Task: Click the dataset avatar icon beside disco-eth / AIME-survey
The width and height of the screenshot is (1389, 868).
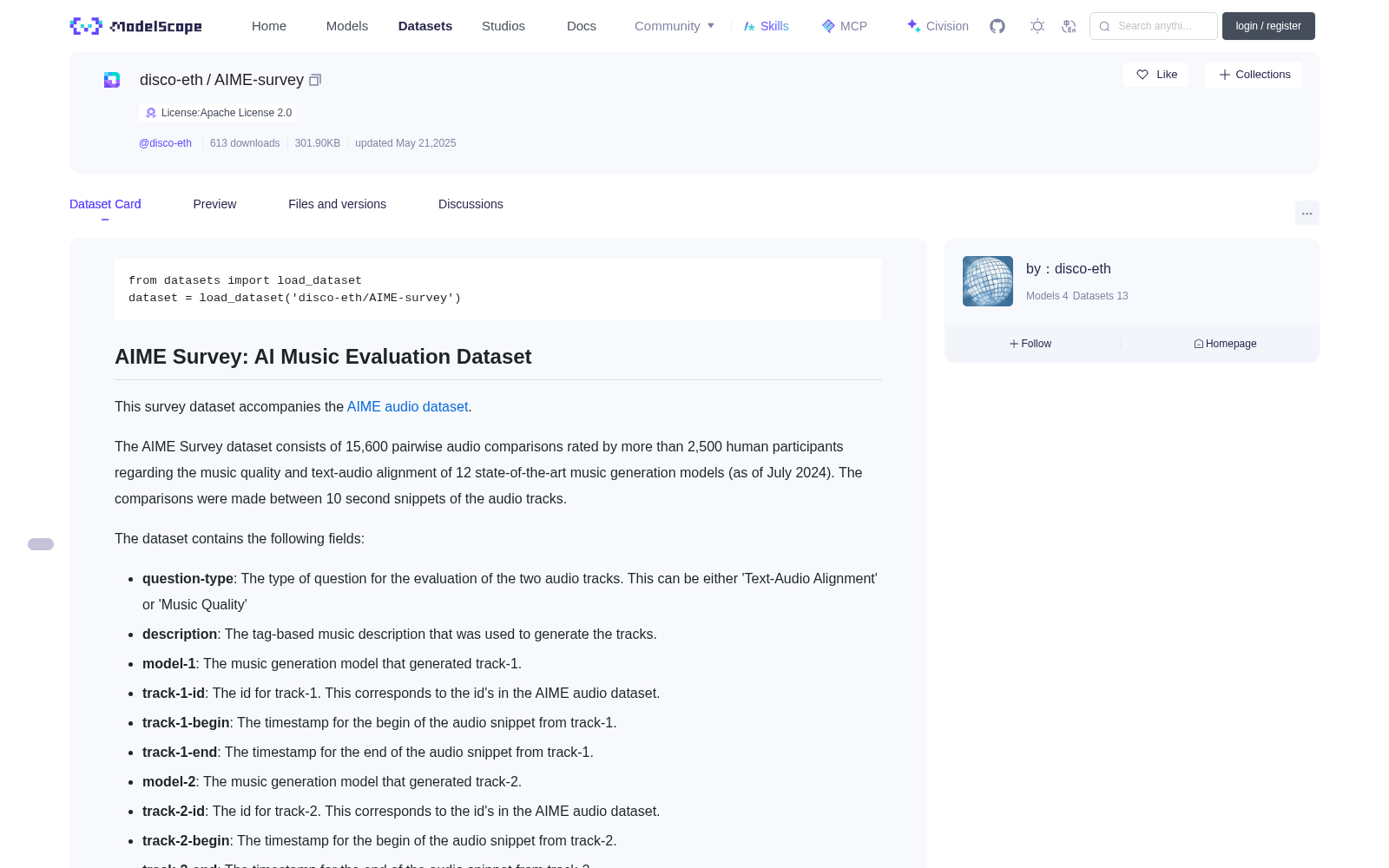Action: pyautogui.click(x=112, y=80)
